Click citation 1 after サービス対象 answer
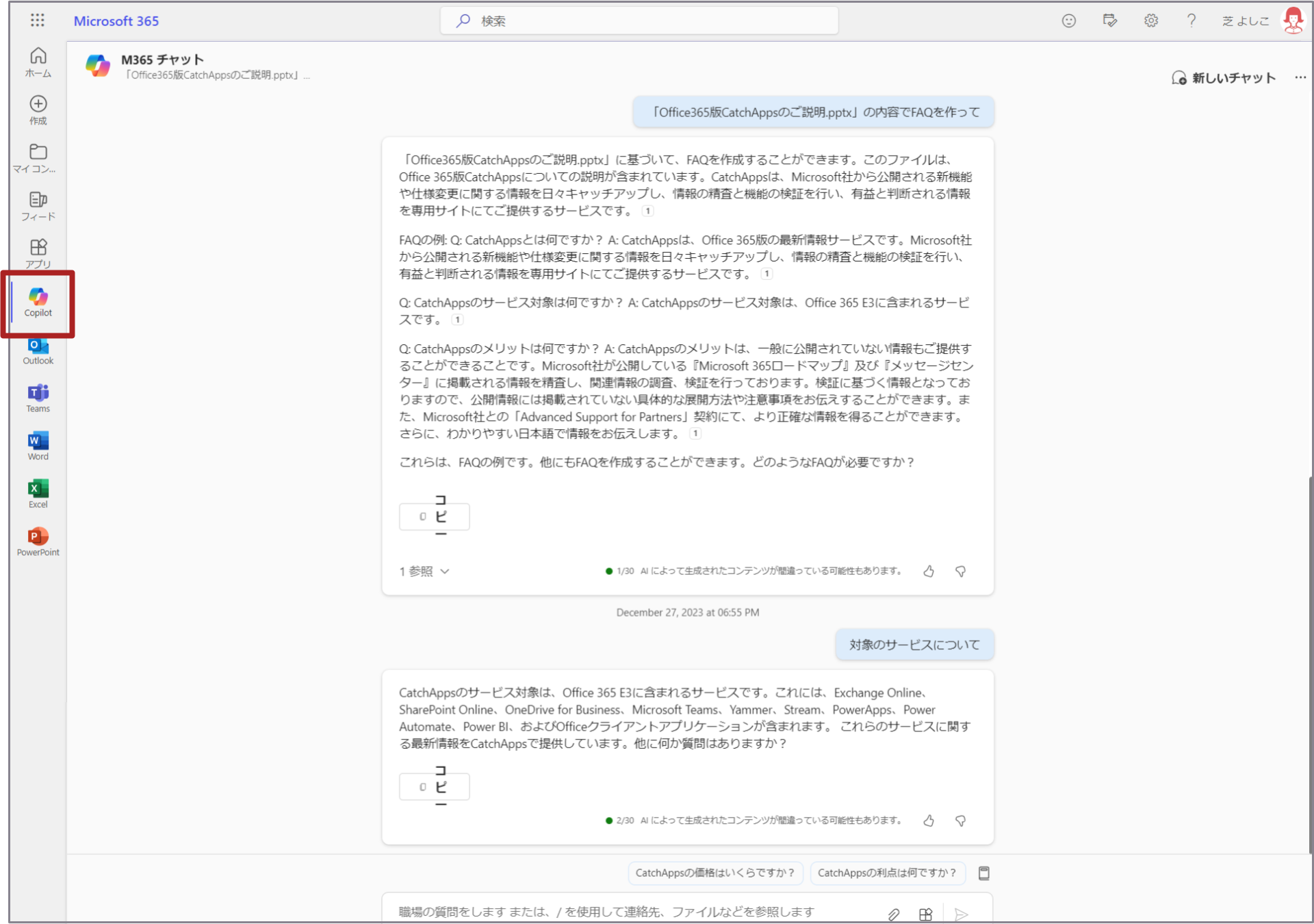The width and height of the screenshot is (1314, 924). 457,320
